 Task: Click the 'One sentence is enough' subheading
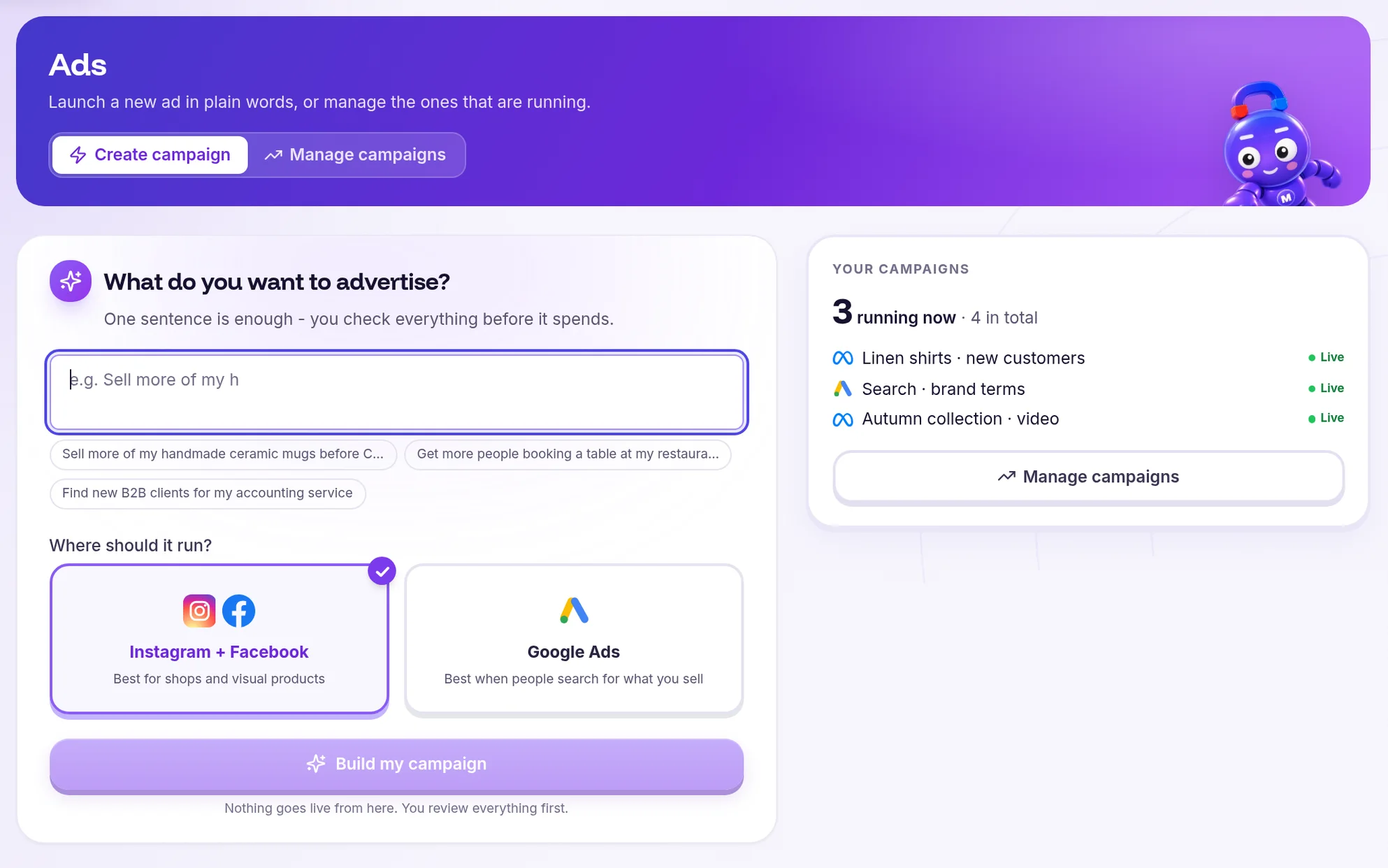pyautogui.click(x=359, y=319)
